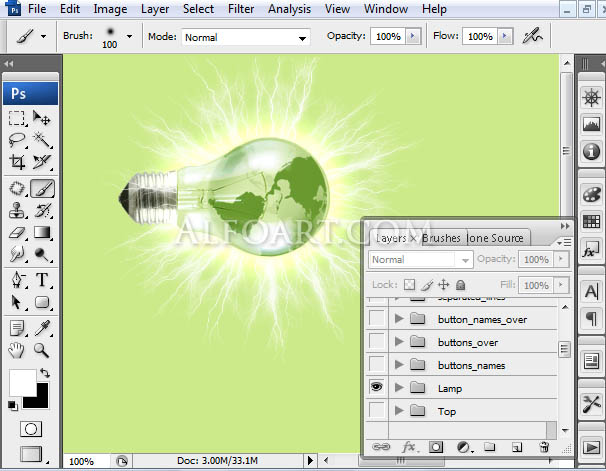Select the Healing Brush tool

tap(17, 189)
